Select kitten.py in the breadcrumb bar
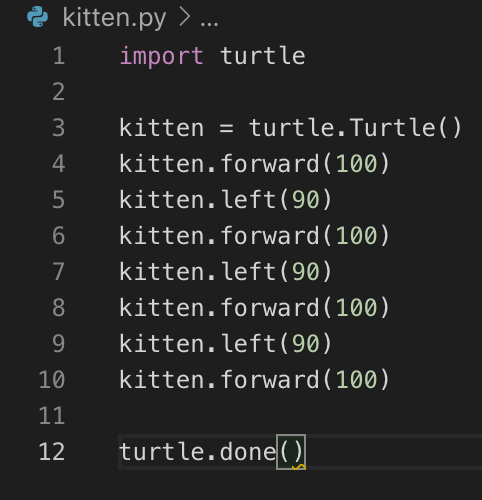The image size is (482, 500). (114, 18)
